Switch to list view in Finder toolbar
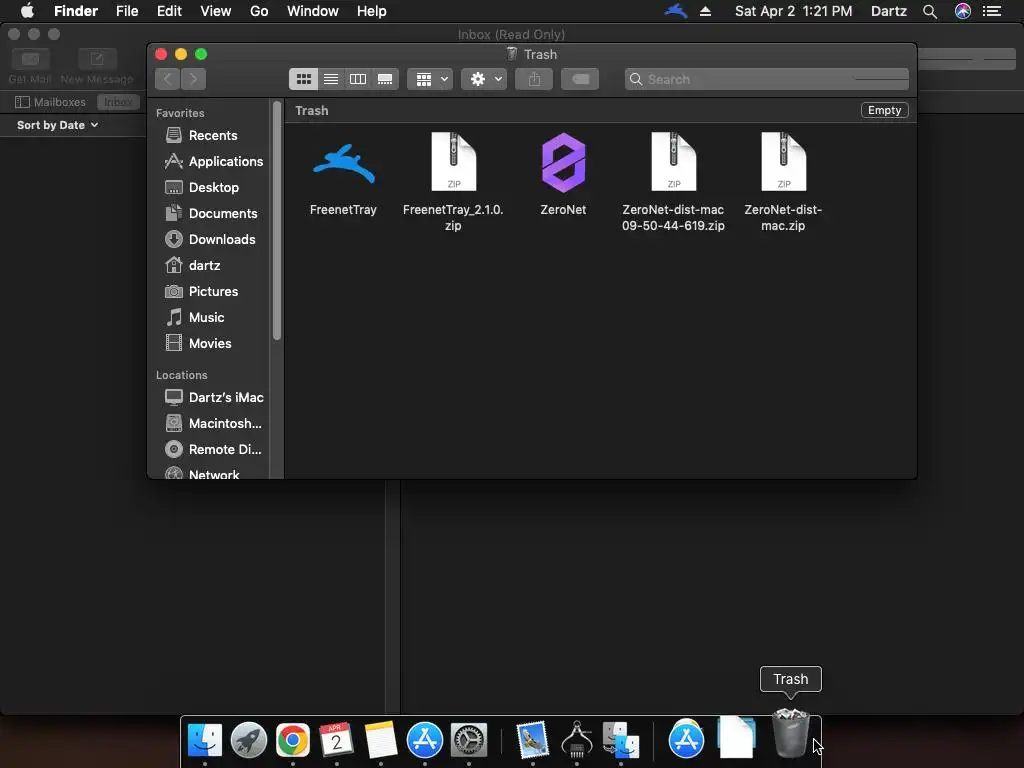Viewport: 1024px width, 768px height. coord(331,79)
